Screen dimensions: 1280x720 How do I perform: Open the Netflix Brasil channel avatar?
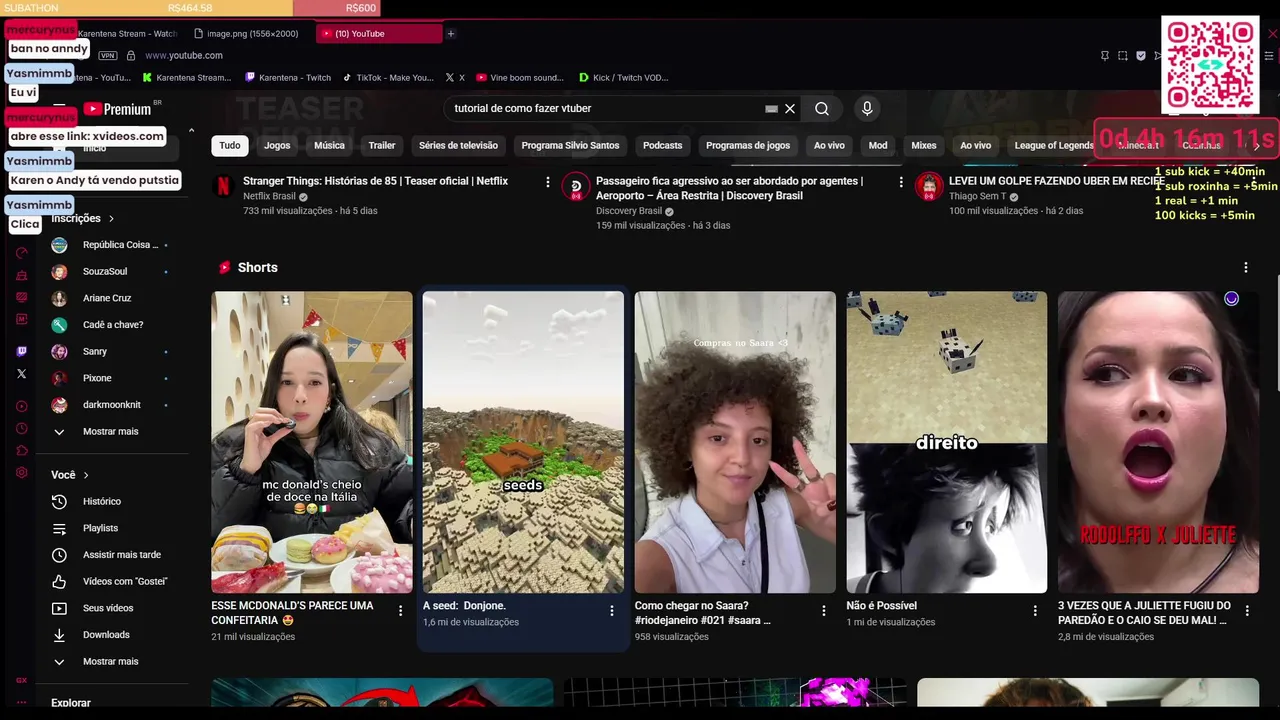pyautogui.click(x=224, y=186)
